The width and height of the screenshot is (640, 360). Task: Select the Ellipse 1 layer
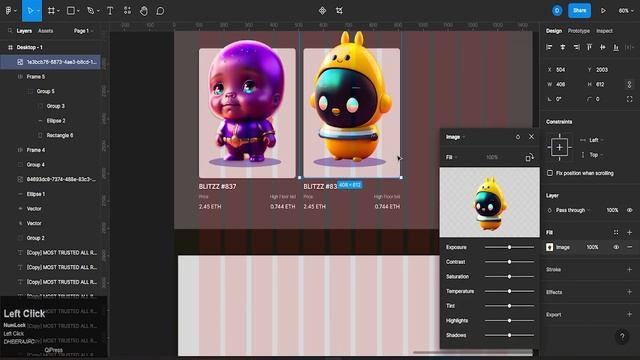[x=50, y=194]
